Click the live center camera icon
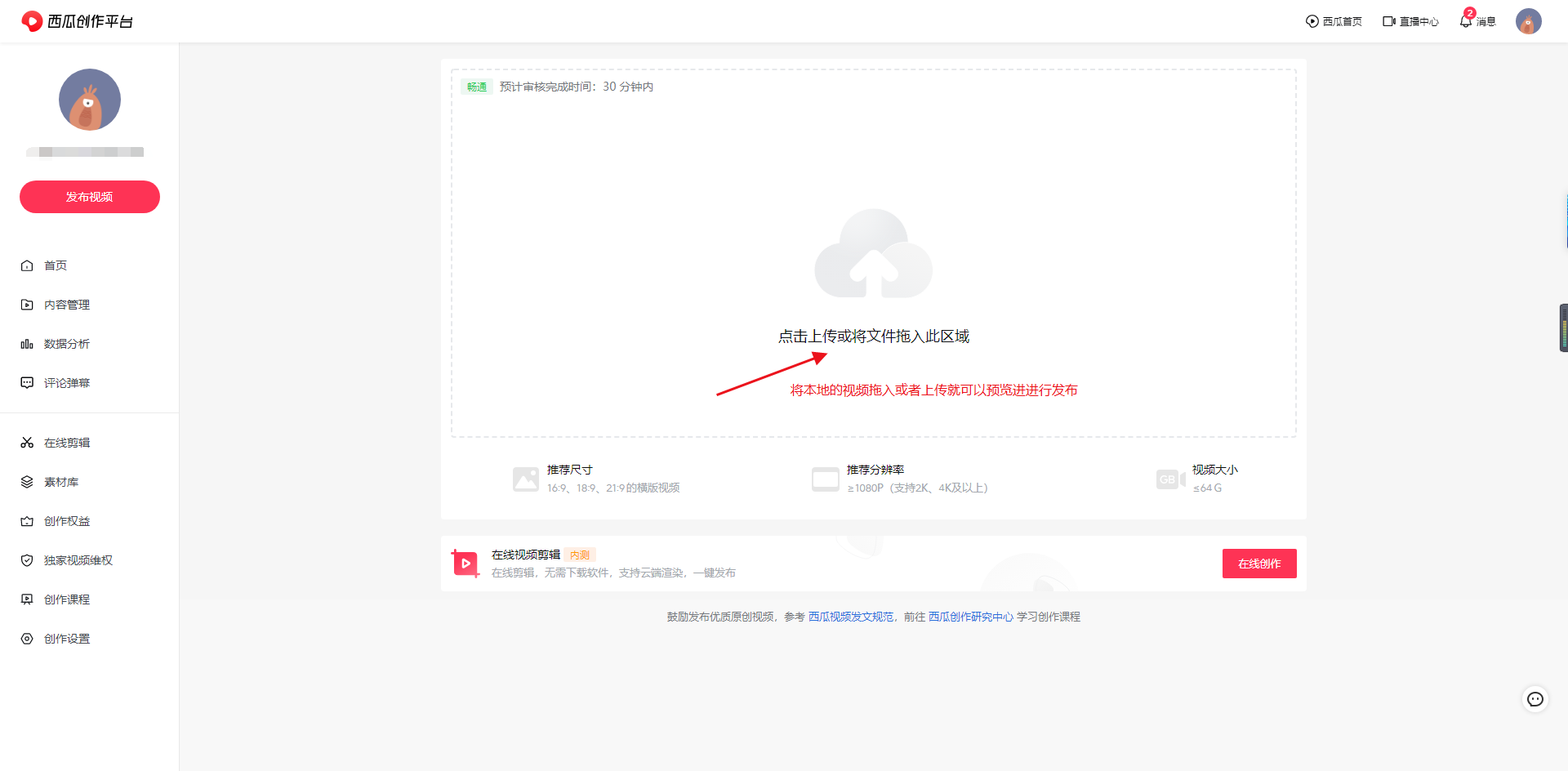 coord(1388,21)
